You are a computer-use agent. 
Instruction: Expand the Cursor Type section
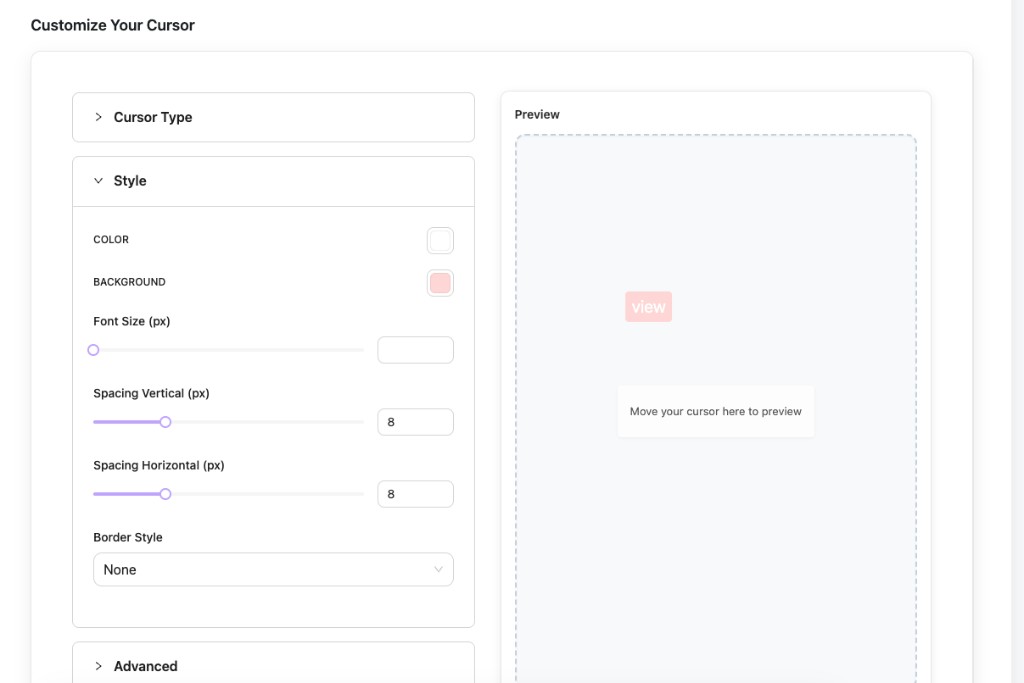(x=273, y=118)
